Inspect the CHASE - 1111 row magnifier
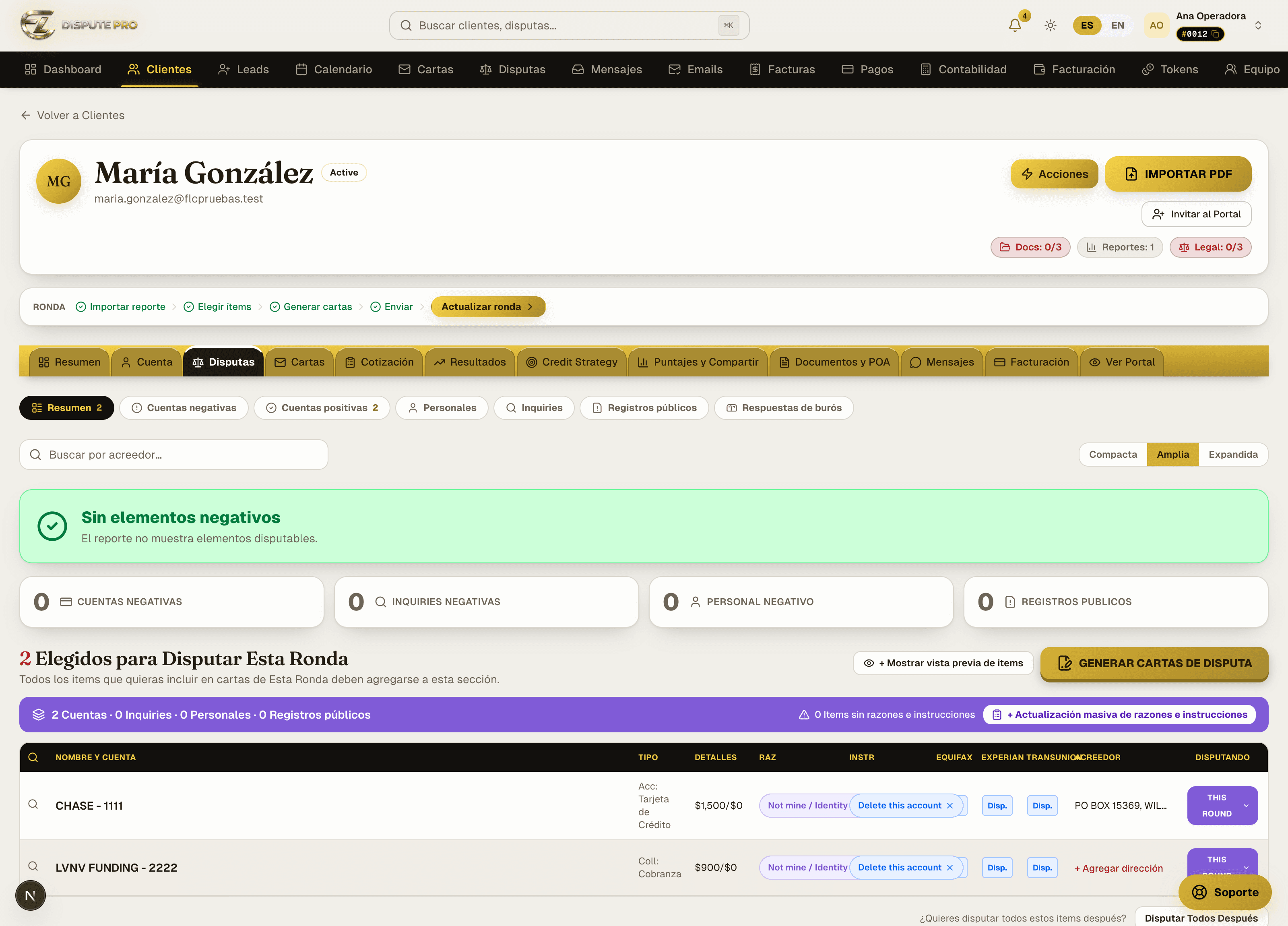Image resolution: width=1288 pixels, height=926 pixels. click(x=33, y=804)
